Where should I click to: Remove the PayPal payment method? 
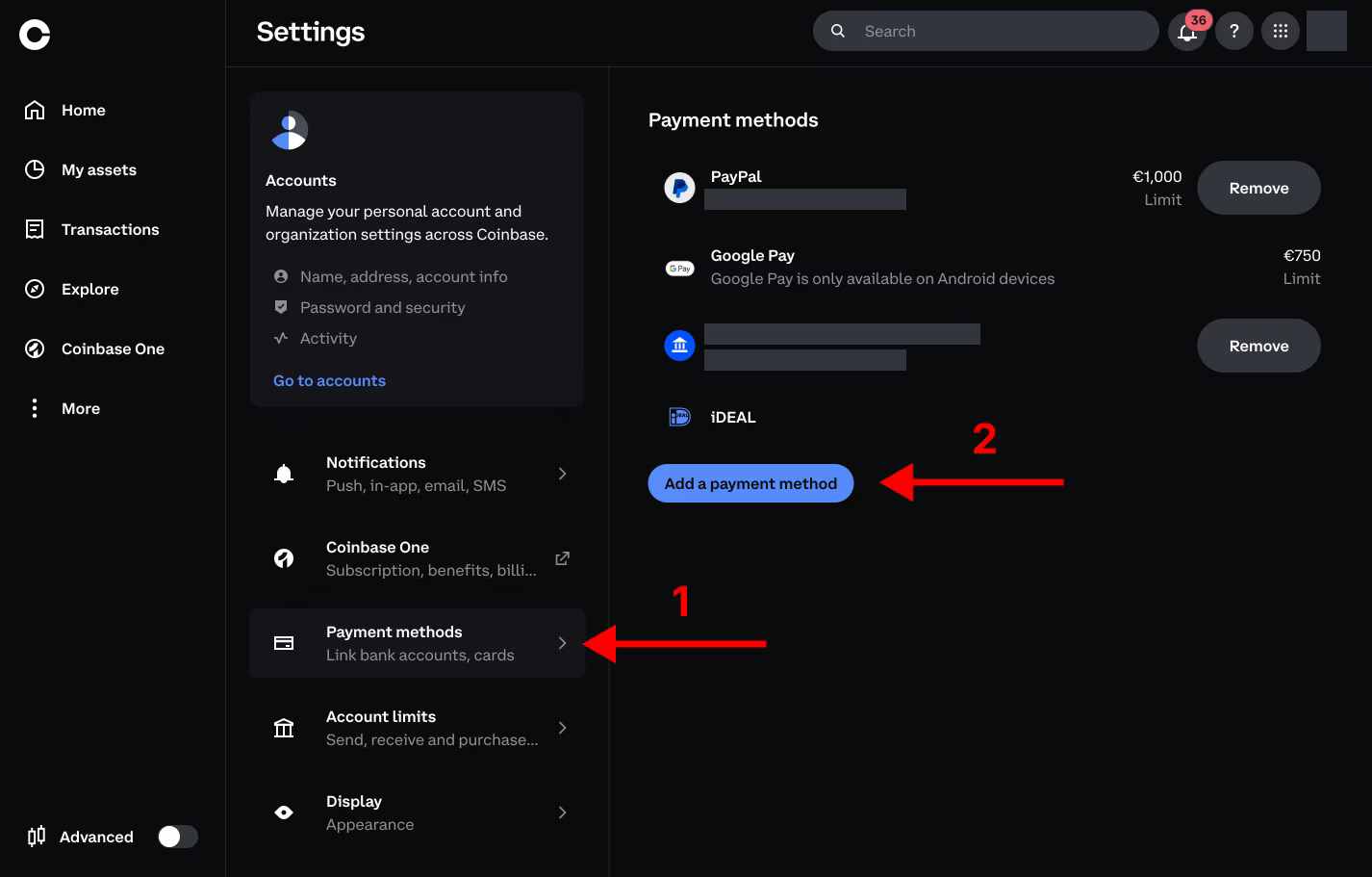coord(1258,188)
